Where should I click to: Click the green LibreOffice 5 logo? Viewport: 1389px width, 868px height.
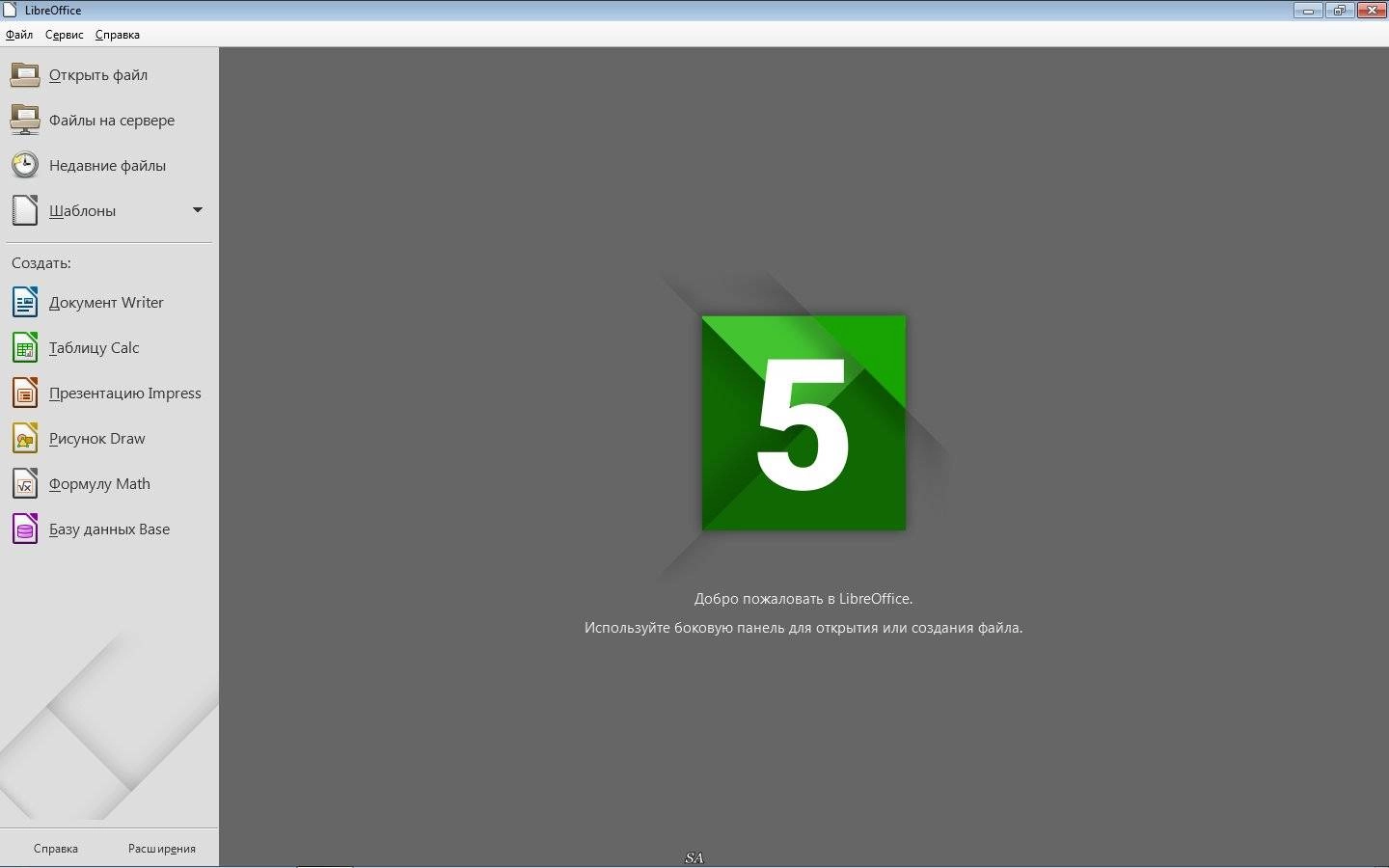click(x=803, y=422)
